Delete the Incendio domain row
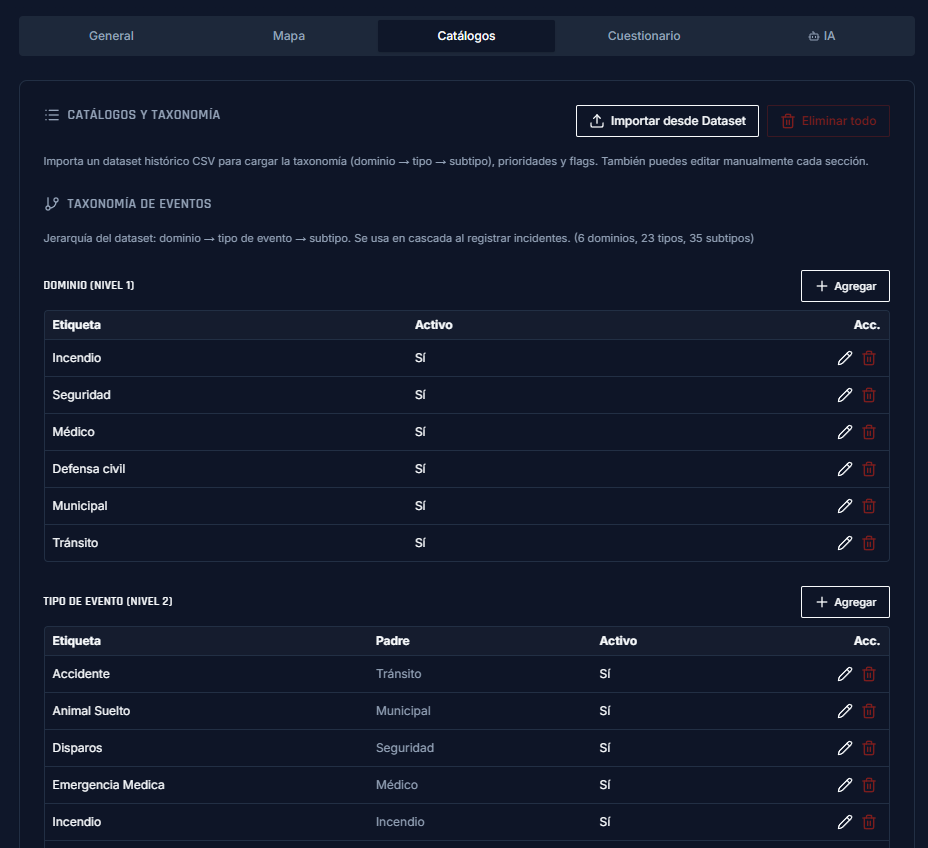The height and width of the screenshot is (848, 928). [869, 358]
